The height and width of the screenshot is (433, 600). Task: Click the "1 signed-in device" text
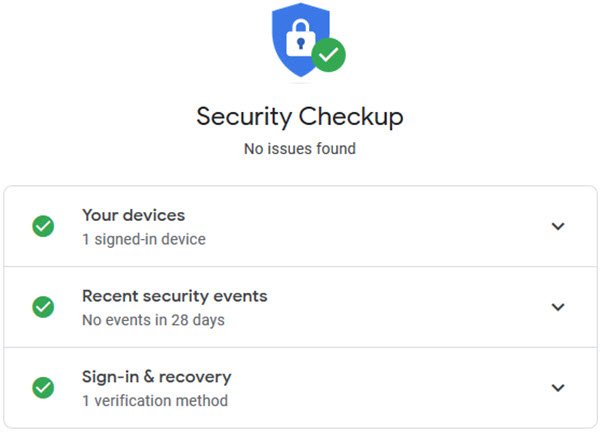tap(144, 239)
